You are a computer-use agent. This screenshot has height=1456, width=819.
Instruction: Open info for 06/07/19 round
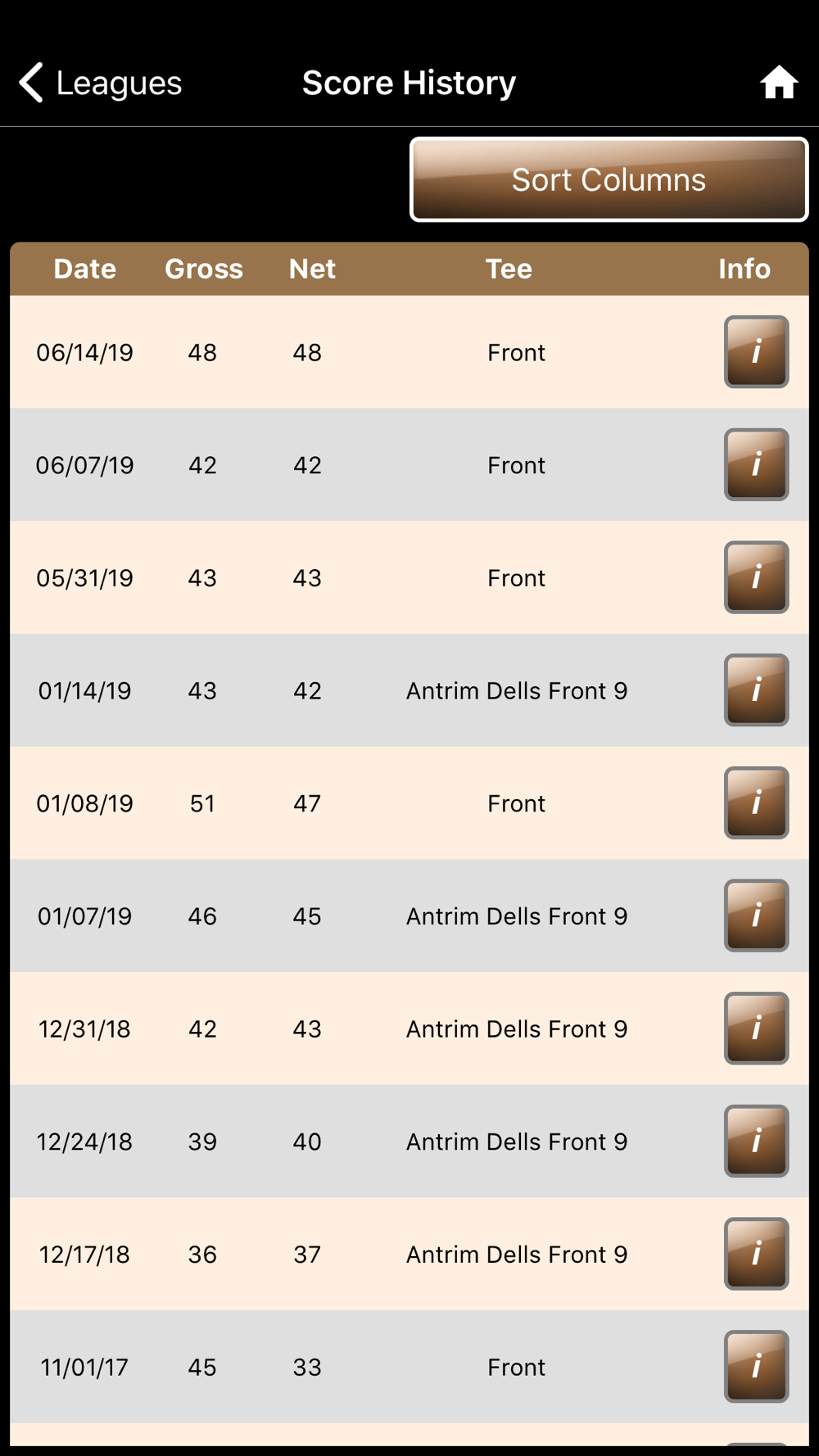(x=756, y=464)
